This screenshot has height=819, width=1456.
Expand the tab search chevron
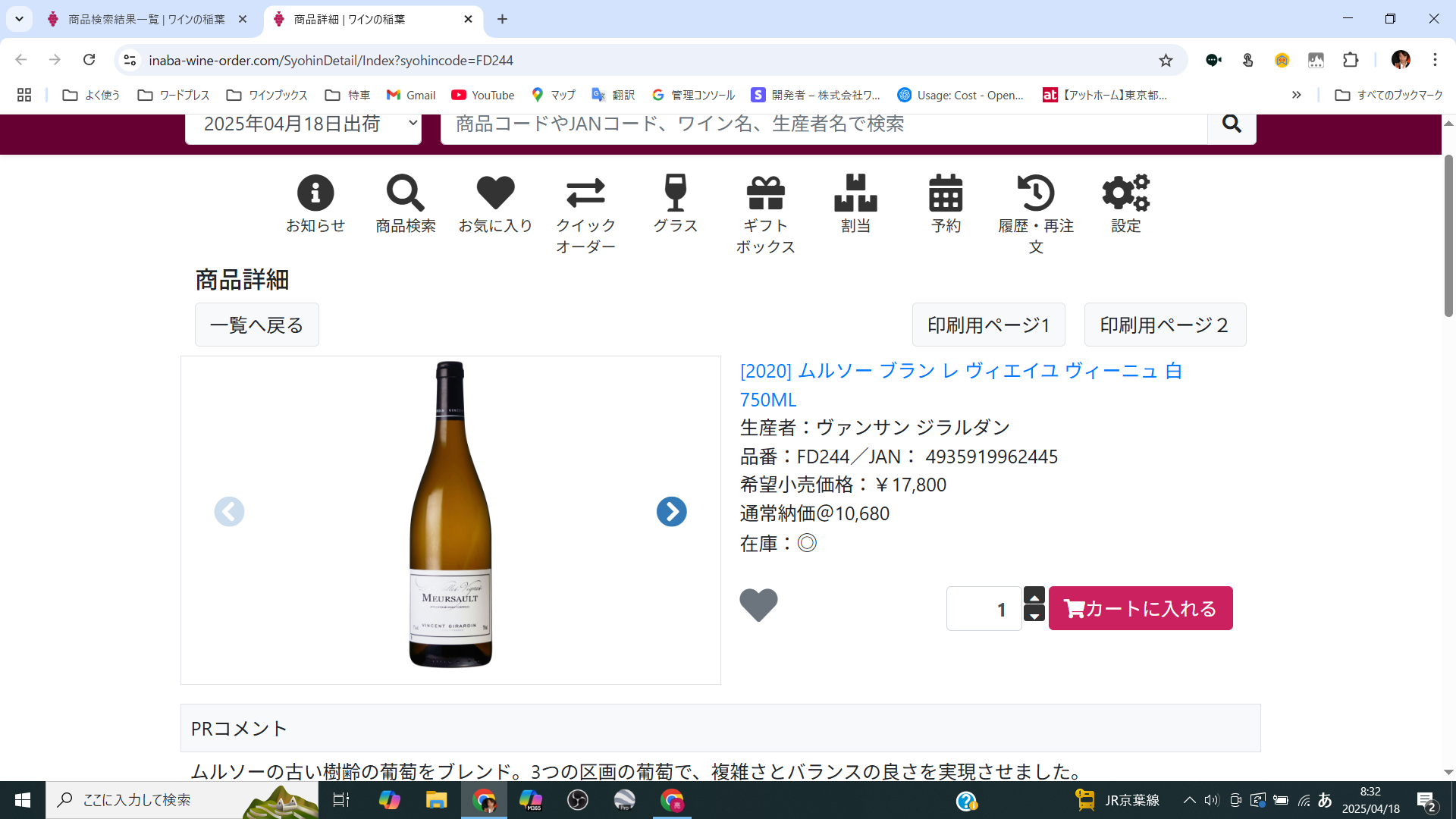point(19,19)
